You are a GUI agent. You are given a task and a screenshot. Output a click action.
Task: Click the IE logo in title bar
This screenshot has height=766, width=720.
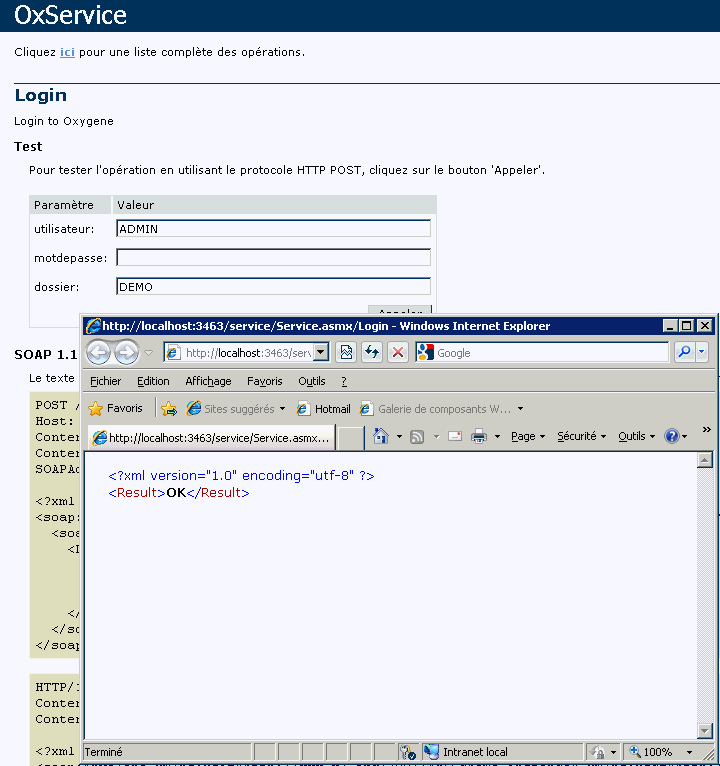pyautogui.click(x=93, y=326)
